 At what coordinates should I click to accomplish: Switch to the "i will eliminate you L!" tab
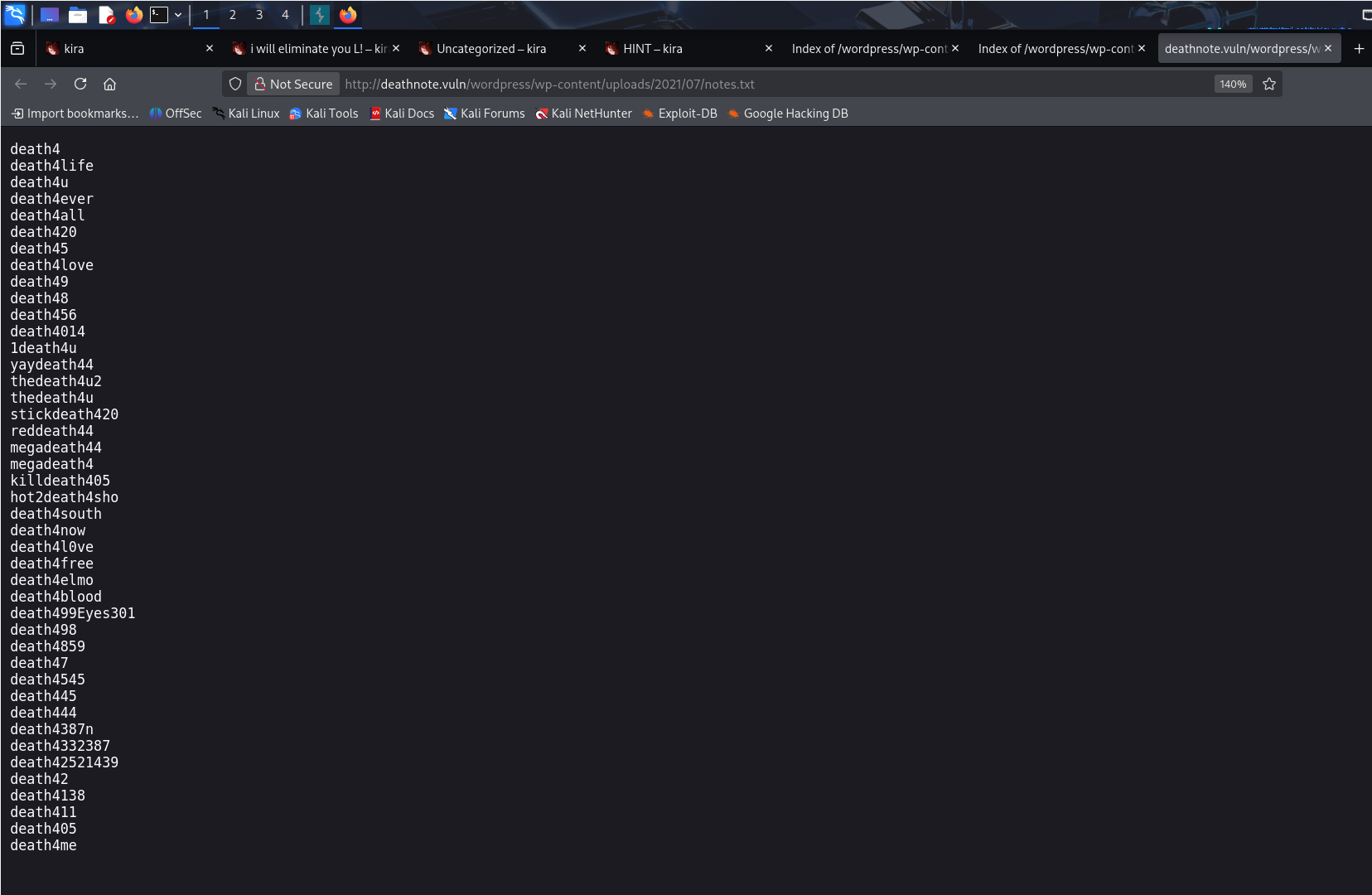pos(316,49)
